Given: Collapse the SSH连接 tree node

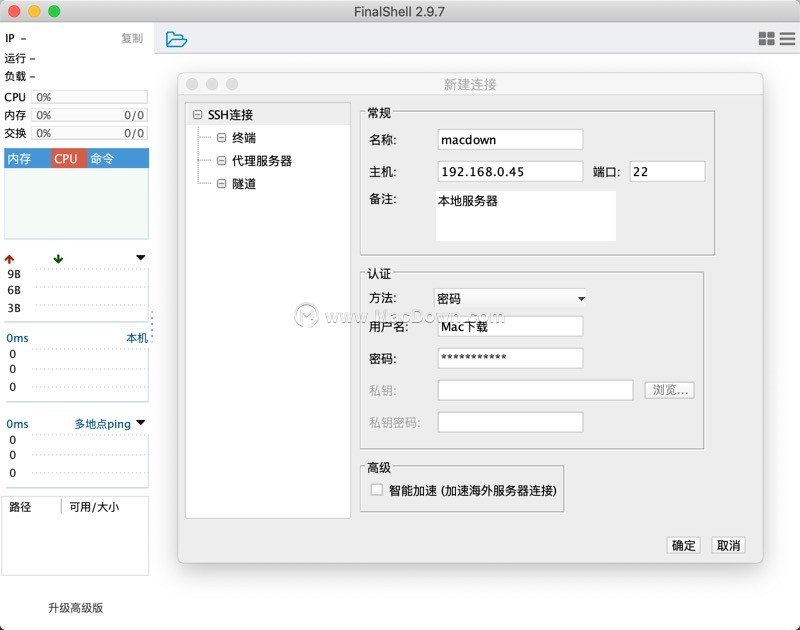Looking at the screenshot, I should tap(197, 115).
